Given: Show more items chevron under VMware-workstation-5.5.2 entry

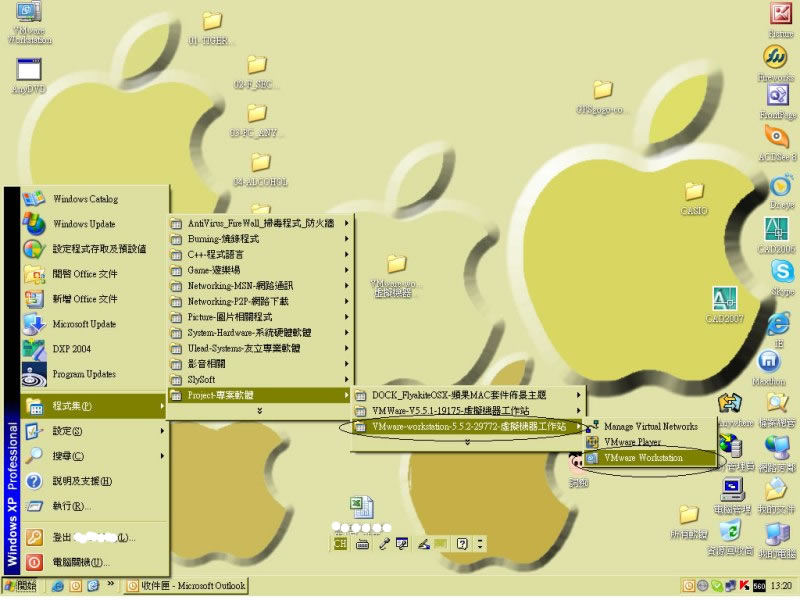Looking at the screenshot, I should tap(467, 442).
